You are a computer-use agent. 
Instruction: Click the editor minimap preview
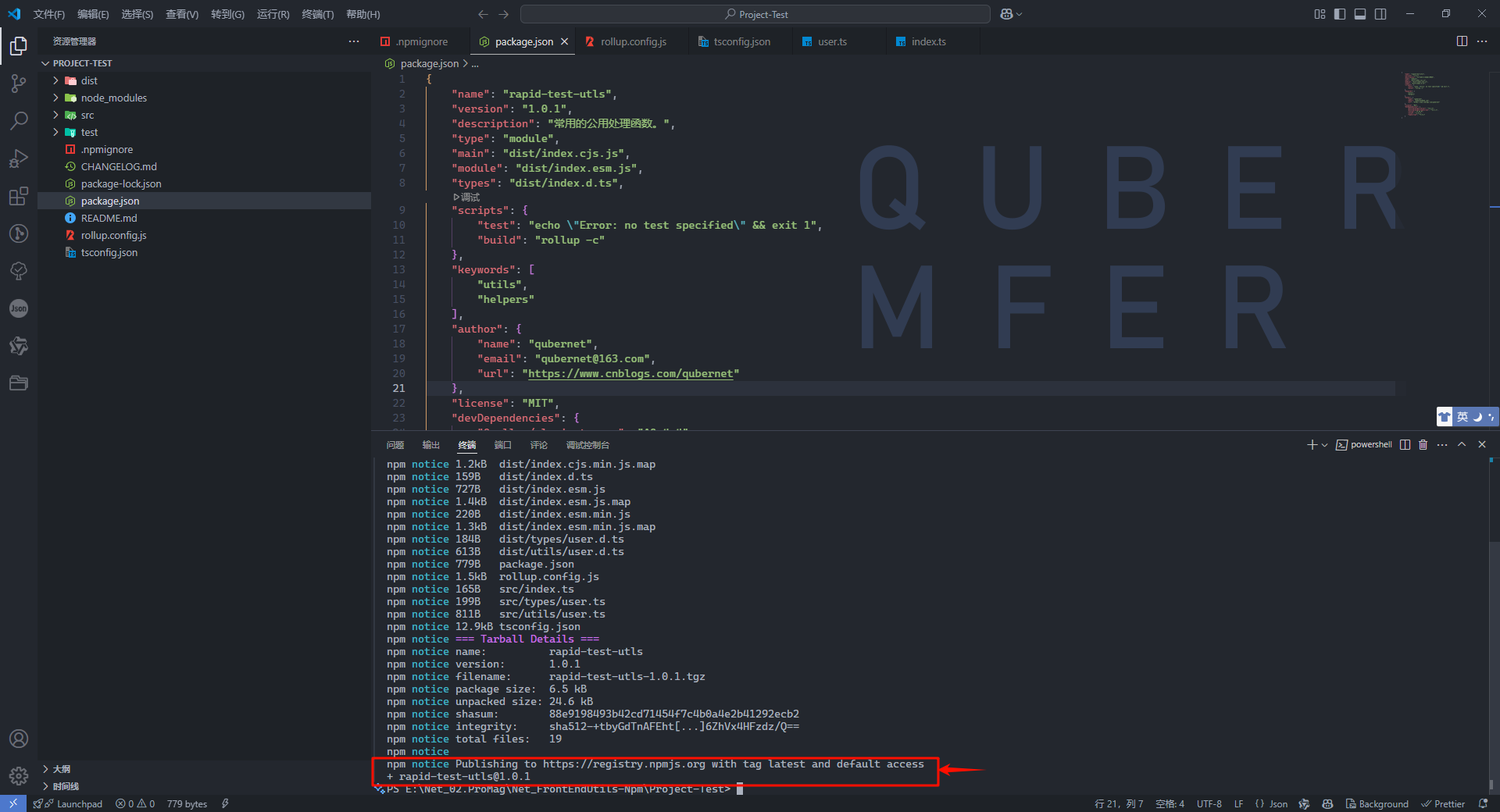(x=1424, y=95)
